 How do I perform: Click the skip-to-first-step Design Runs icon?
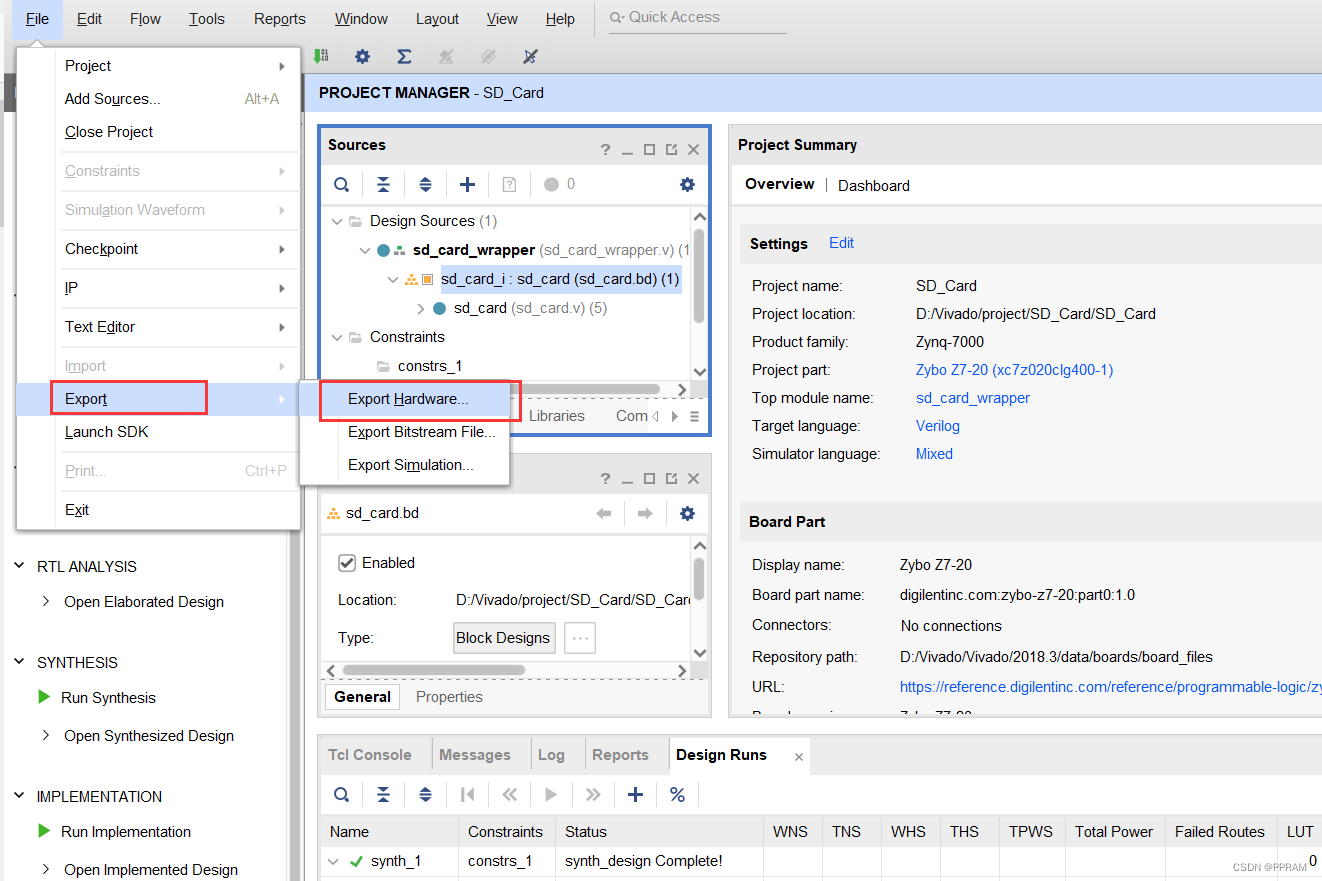pyautogui.click(x=467, y=795)
